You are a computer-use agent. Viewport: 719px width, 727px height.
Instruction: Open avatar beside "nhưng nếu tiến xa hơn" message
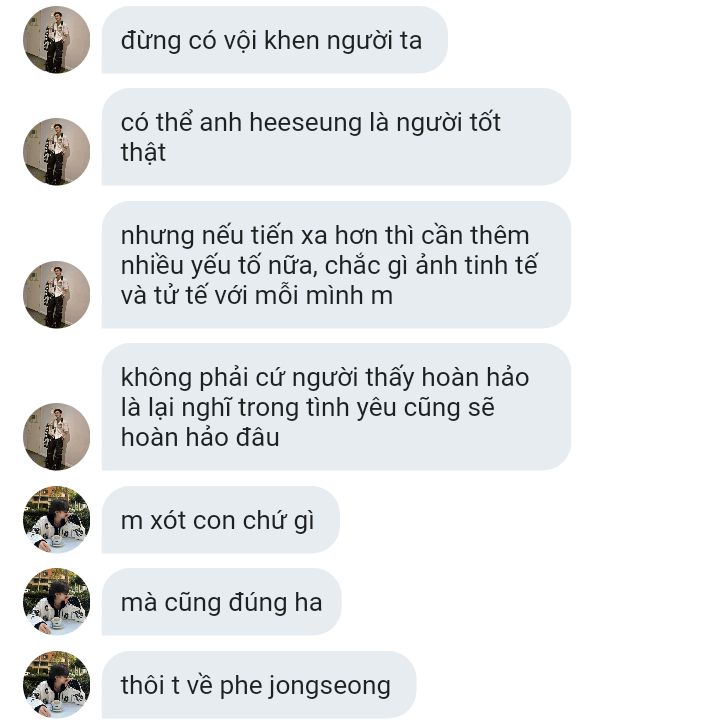pyautogui.click(x=57, y=294)
